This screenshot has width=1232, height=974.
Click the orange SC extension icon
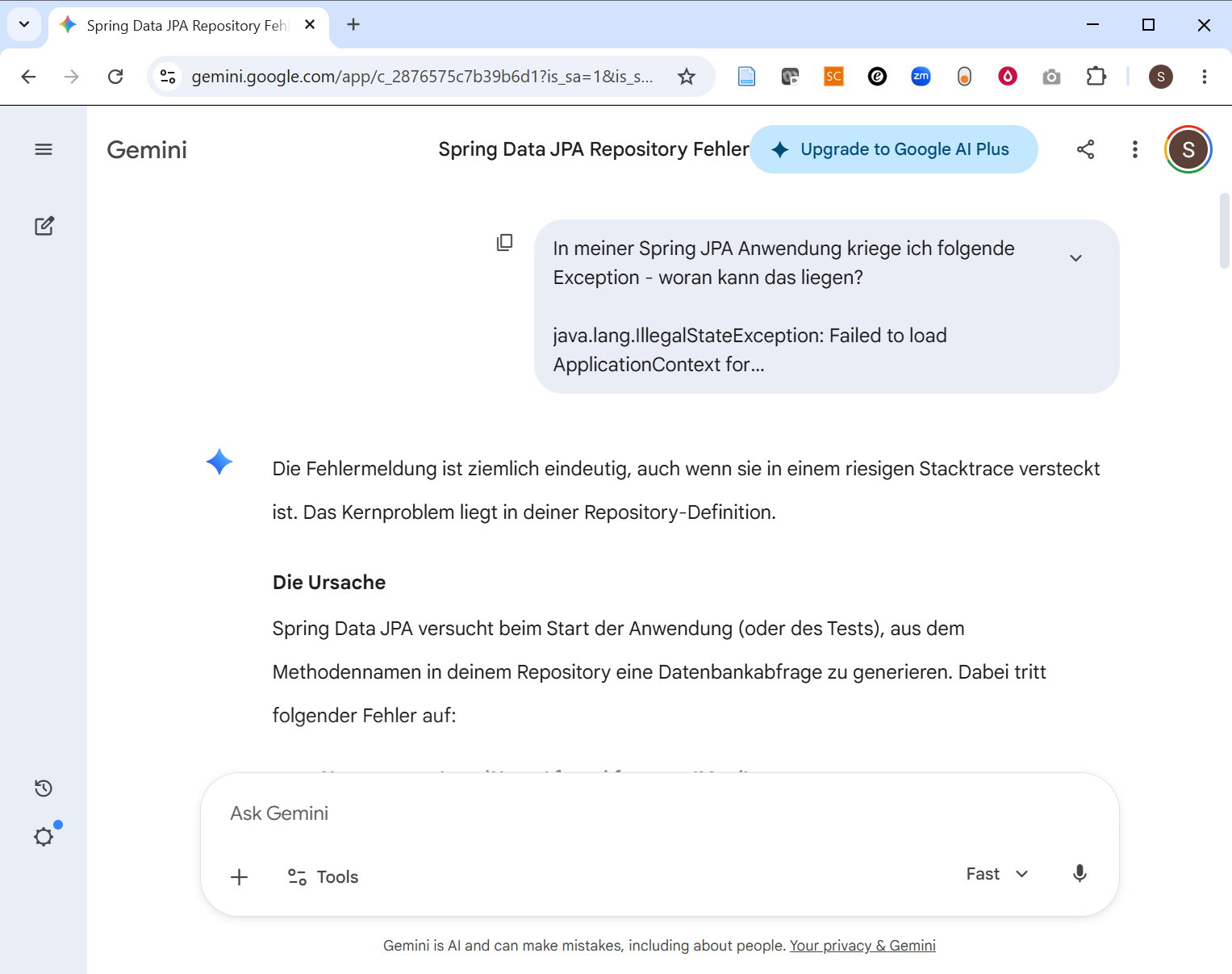[x=833, y=77]
